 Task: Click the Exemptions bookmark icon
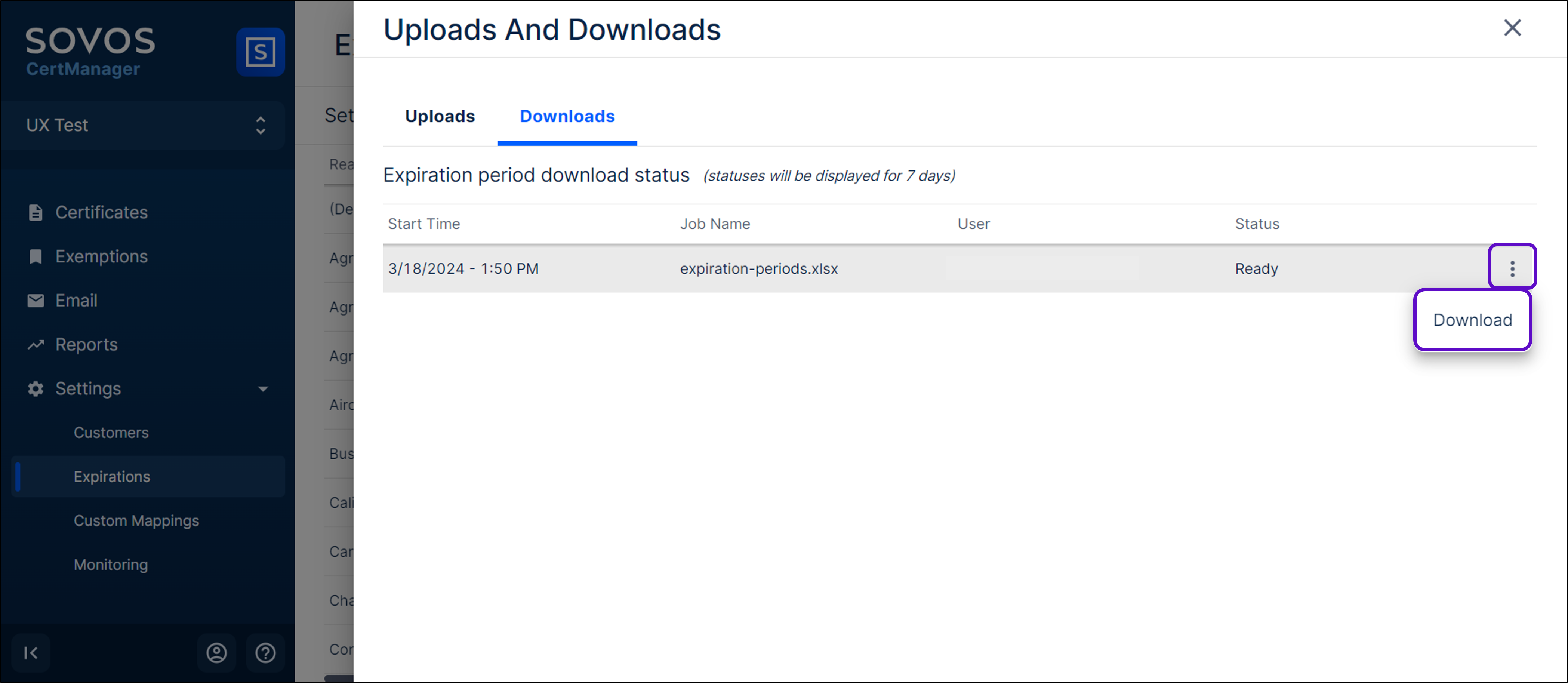[35, 257]
